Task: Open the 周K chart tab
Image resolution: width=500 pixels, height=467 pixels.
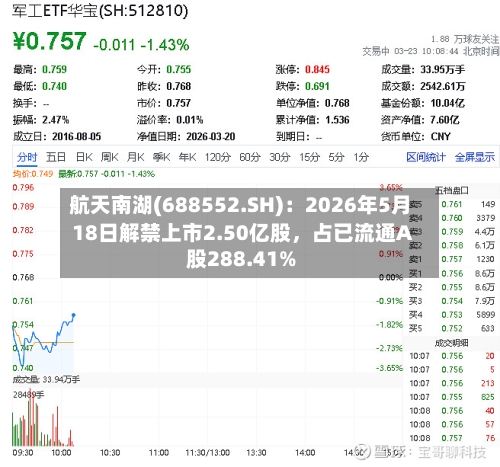Action: point(110,157)
